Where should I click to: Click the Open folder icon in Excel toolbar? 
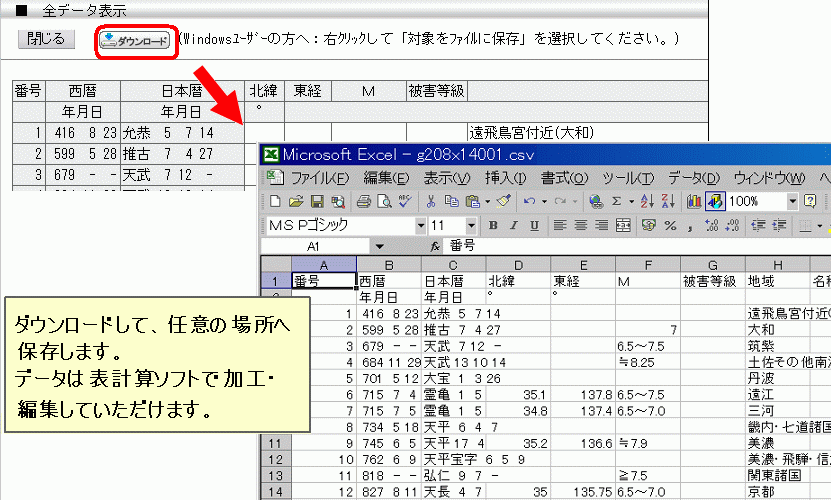click(296, 201)
